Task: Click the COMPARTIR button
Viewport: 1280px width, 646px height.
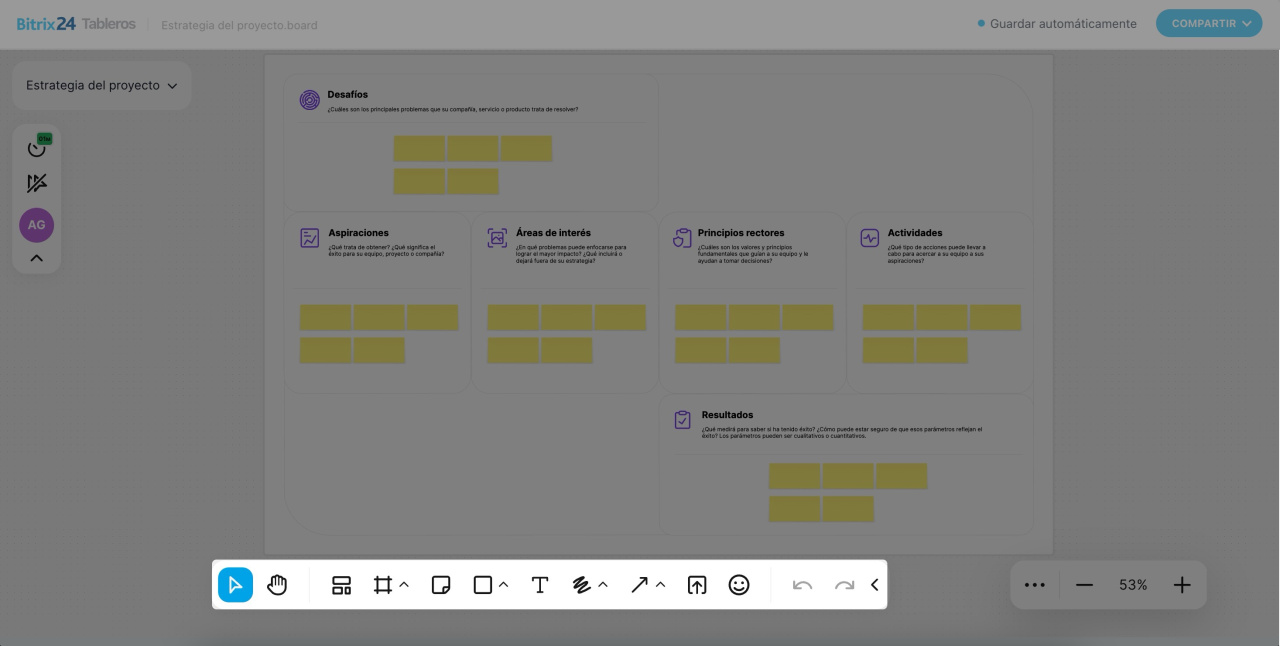Action: point(1209,23)
